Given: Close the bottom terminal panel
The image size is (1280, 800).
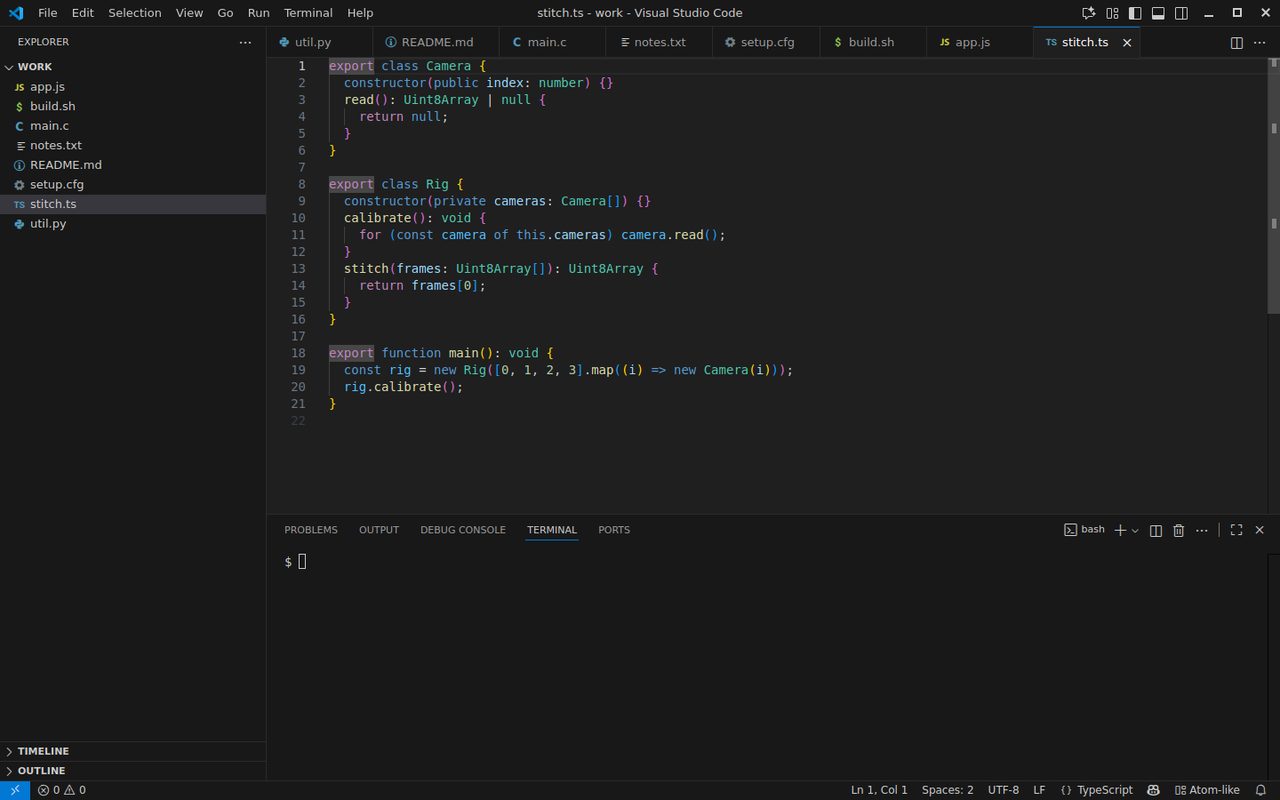Looking at the screenshot, I should pos(1259,530).
